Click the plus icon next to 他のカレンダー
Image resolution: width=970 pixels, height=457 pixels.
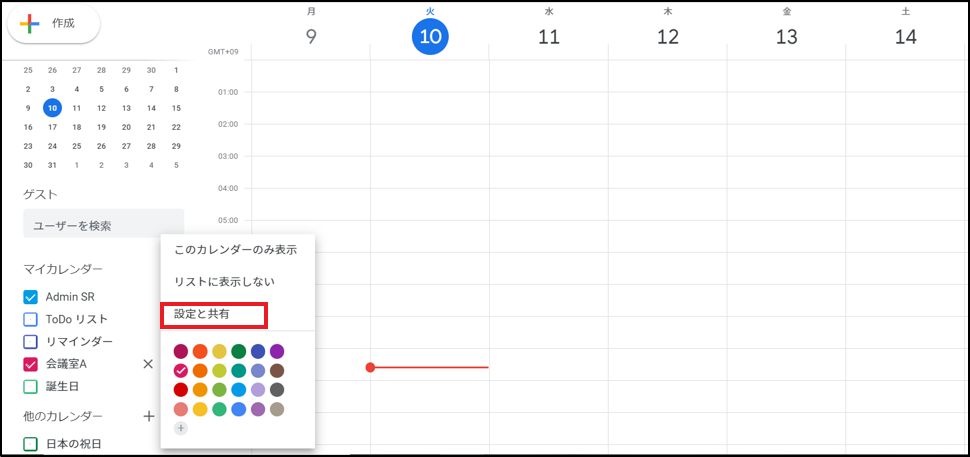click(148, 416)
